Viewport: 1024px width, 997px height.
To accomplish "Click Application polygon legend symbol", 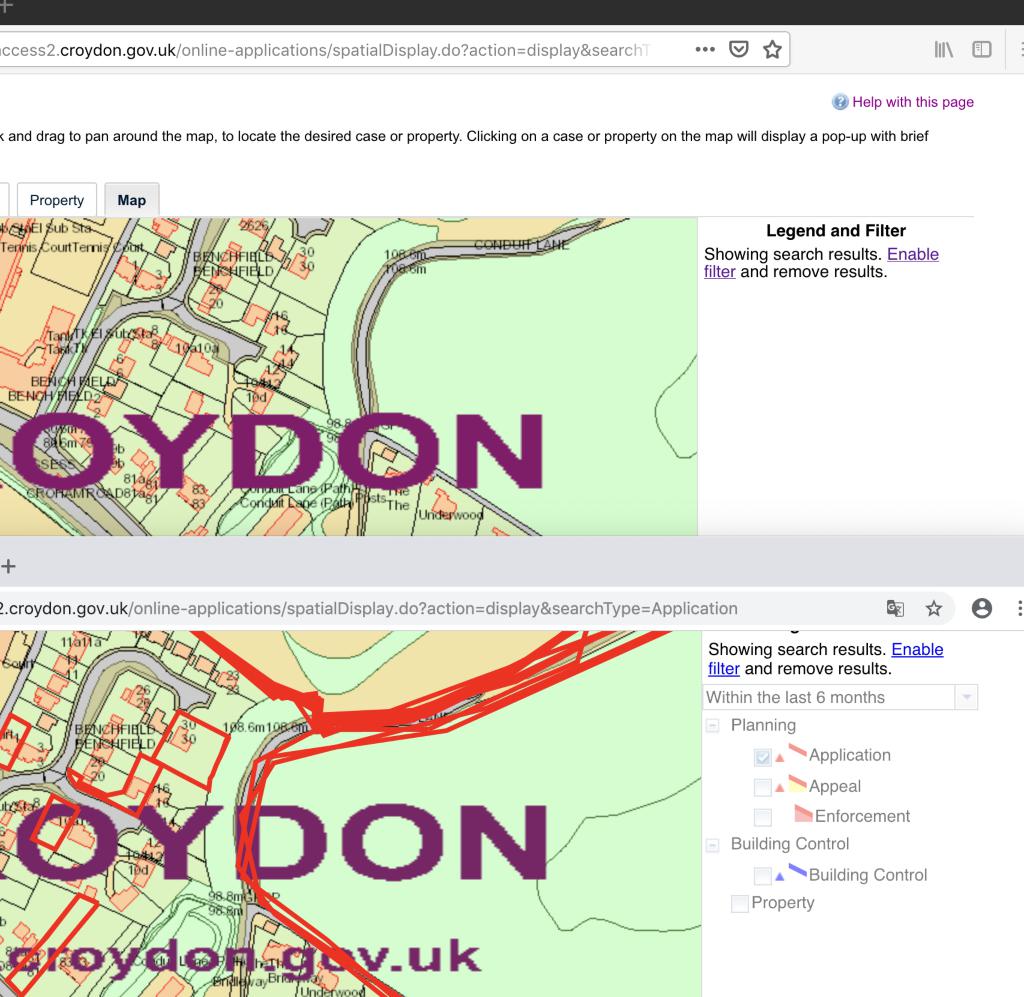I will (797, 750).
